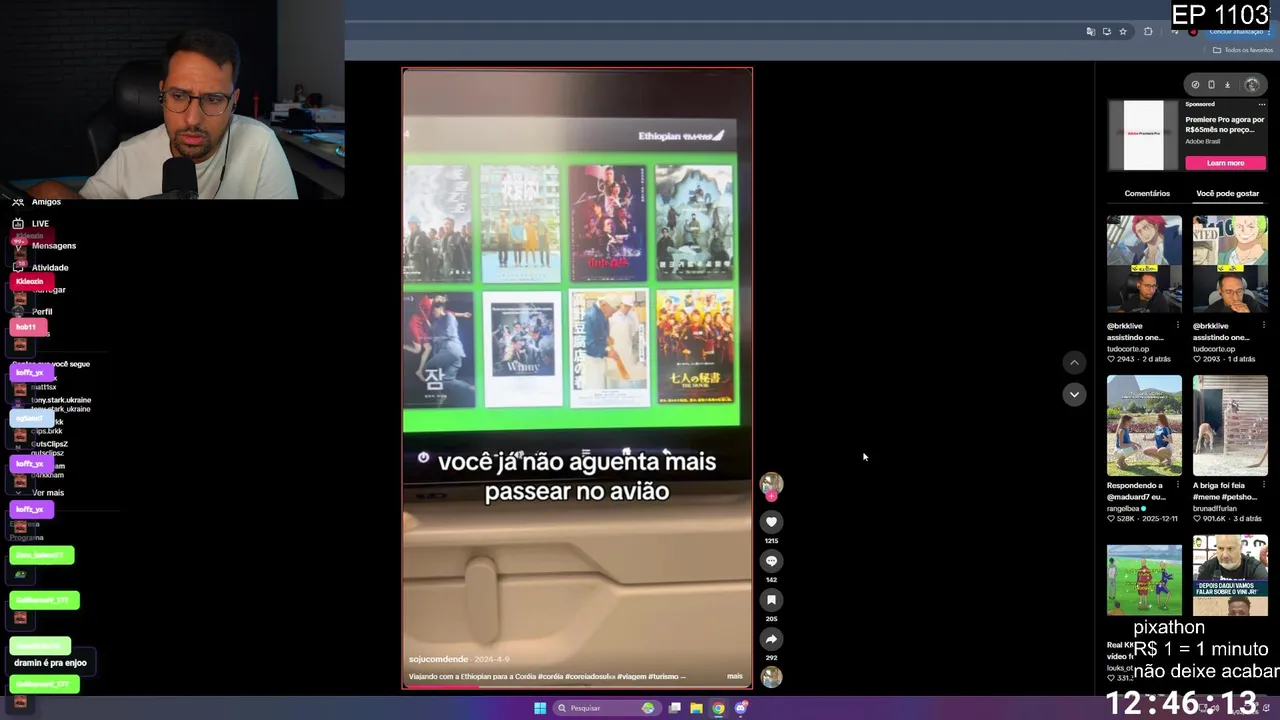The image size is (1280, 720).
Task: Click the Concluir atualização browser button
Action: (1236, 32)
